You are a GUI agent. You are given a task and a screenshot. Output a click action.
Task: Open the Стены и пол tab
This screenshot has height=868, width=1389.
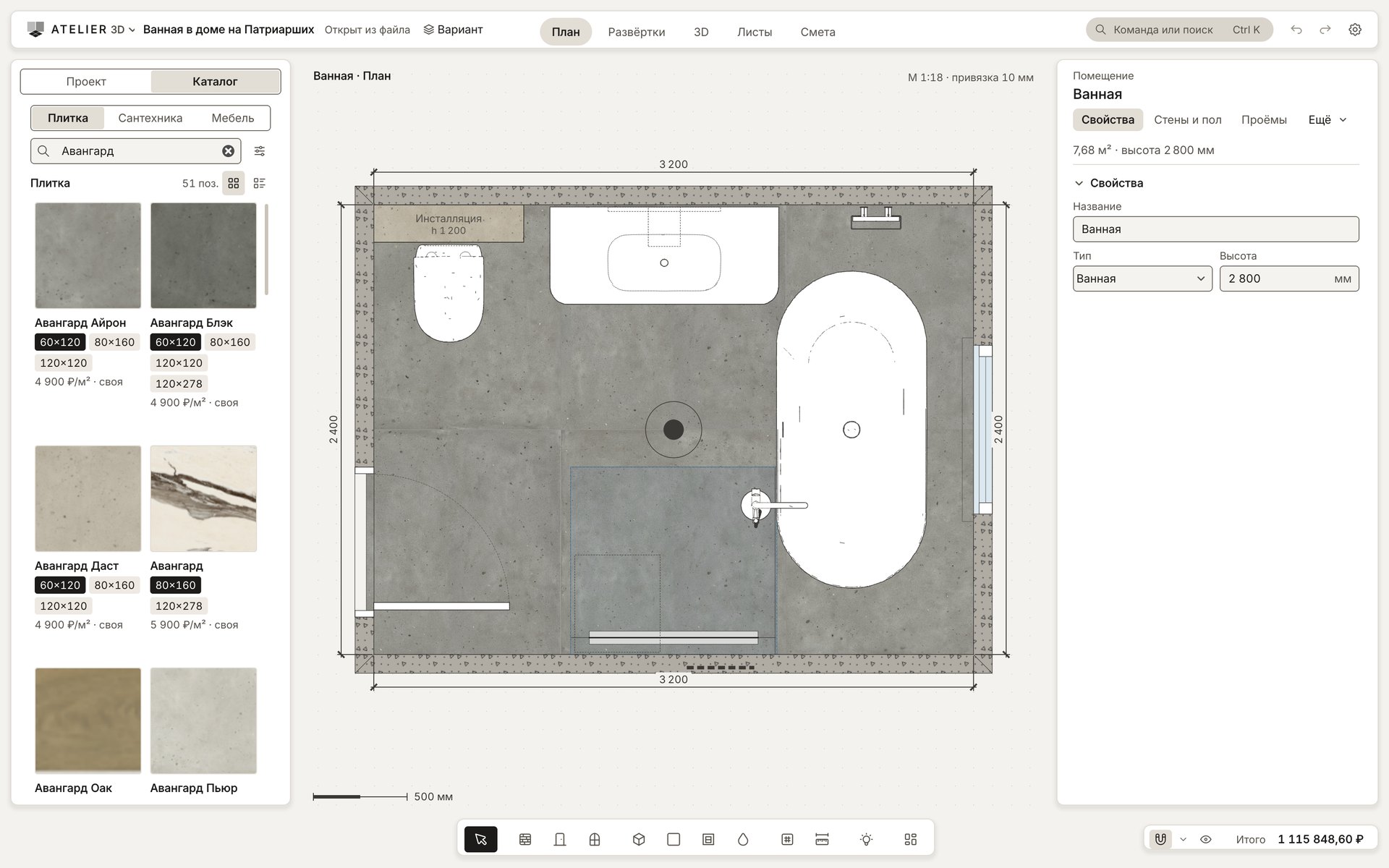click(x=1187, y=120)
